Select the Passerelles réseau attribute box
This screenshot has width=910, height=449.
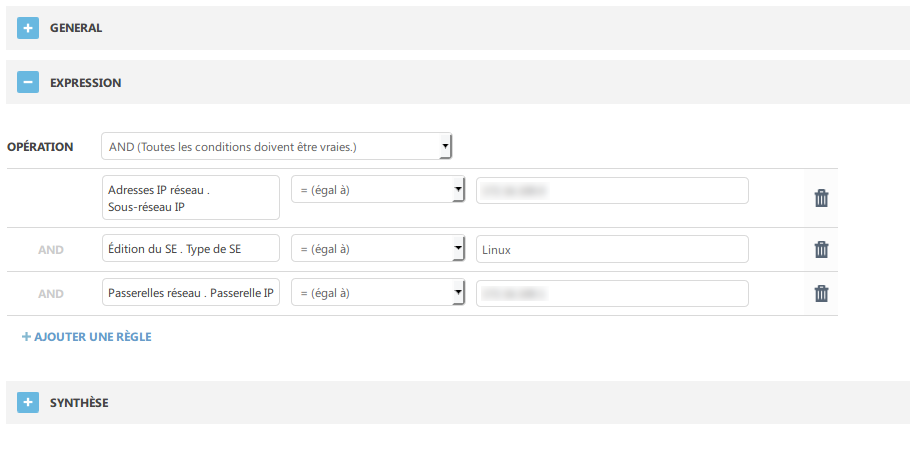(190, 293)
